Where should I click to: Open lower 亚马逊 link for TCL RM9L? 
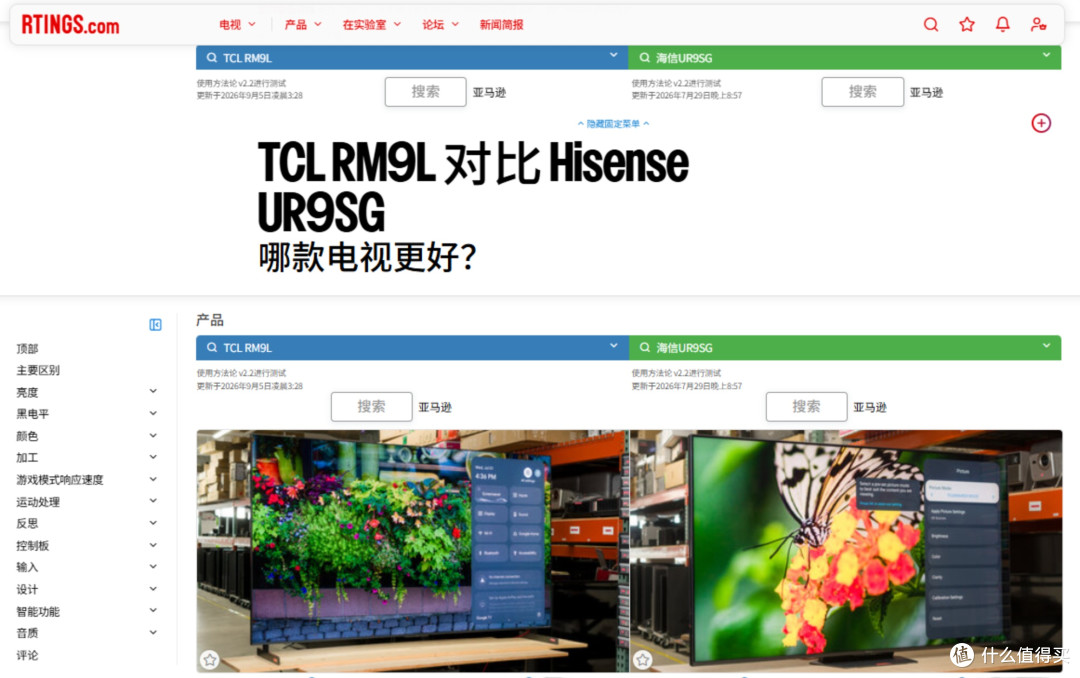click(x=435, y=407)
